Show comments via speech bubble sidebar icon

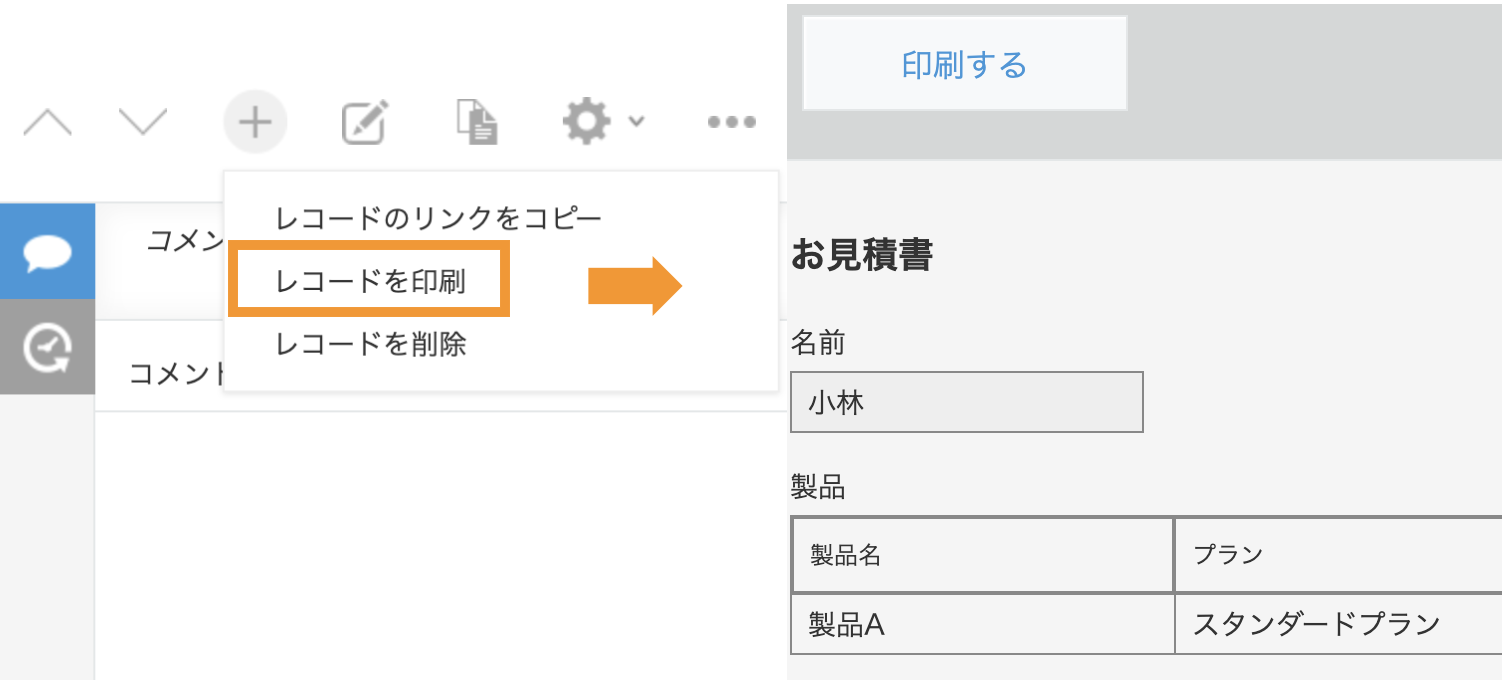[47, 251]
